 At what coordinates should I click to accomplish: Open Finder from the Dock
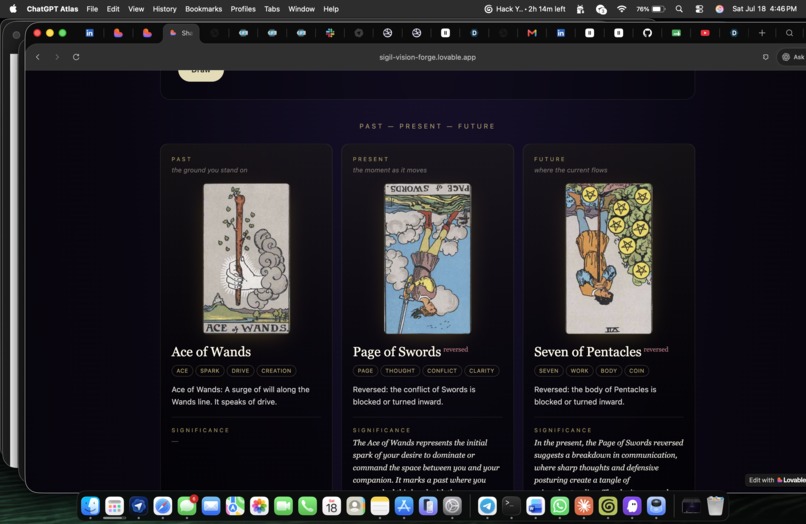tap(90, 506)
